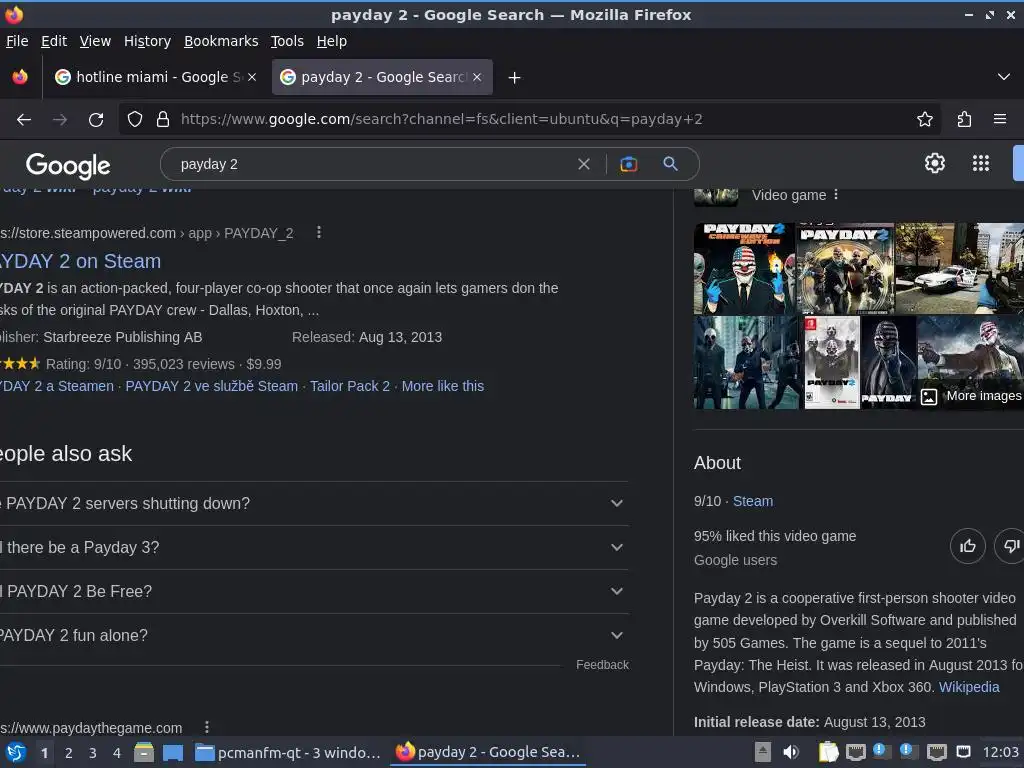Go to the Google logo homepage
This screenshot has width=1024, height=768.
68,165
